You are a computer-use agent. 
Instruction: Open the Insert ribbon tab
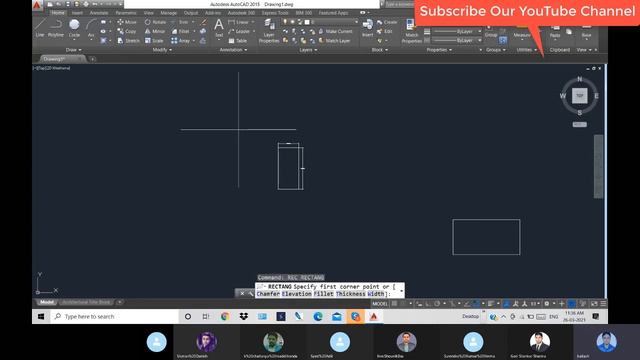[x=77, y=13]
